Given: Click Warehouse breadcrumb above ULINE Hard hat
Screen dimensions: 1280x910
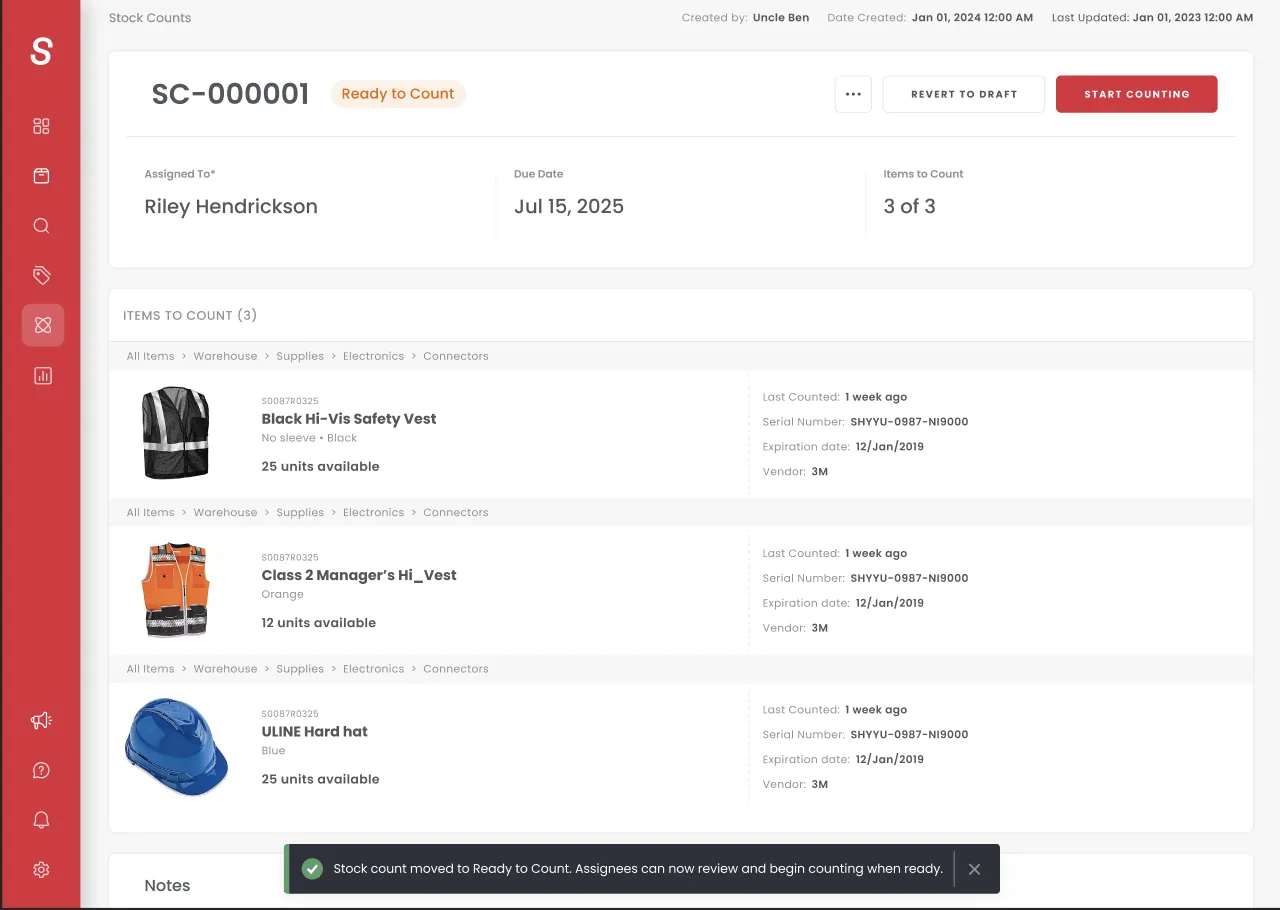Looking at the screenshot, I should pyautogui.click(x=225, y=669).
